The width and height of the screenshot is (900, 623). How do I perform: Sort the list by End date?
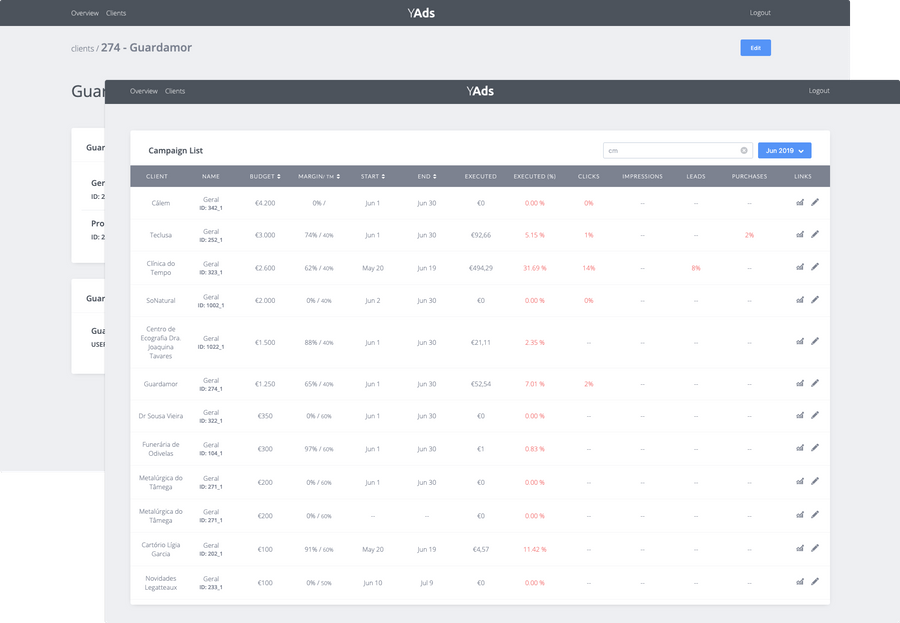click(x=426, y=176)
